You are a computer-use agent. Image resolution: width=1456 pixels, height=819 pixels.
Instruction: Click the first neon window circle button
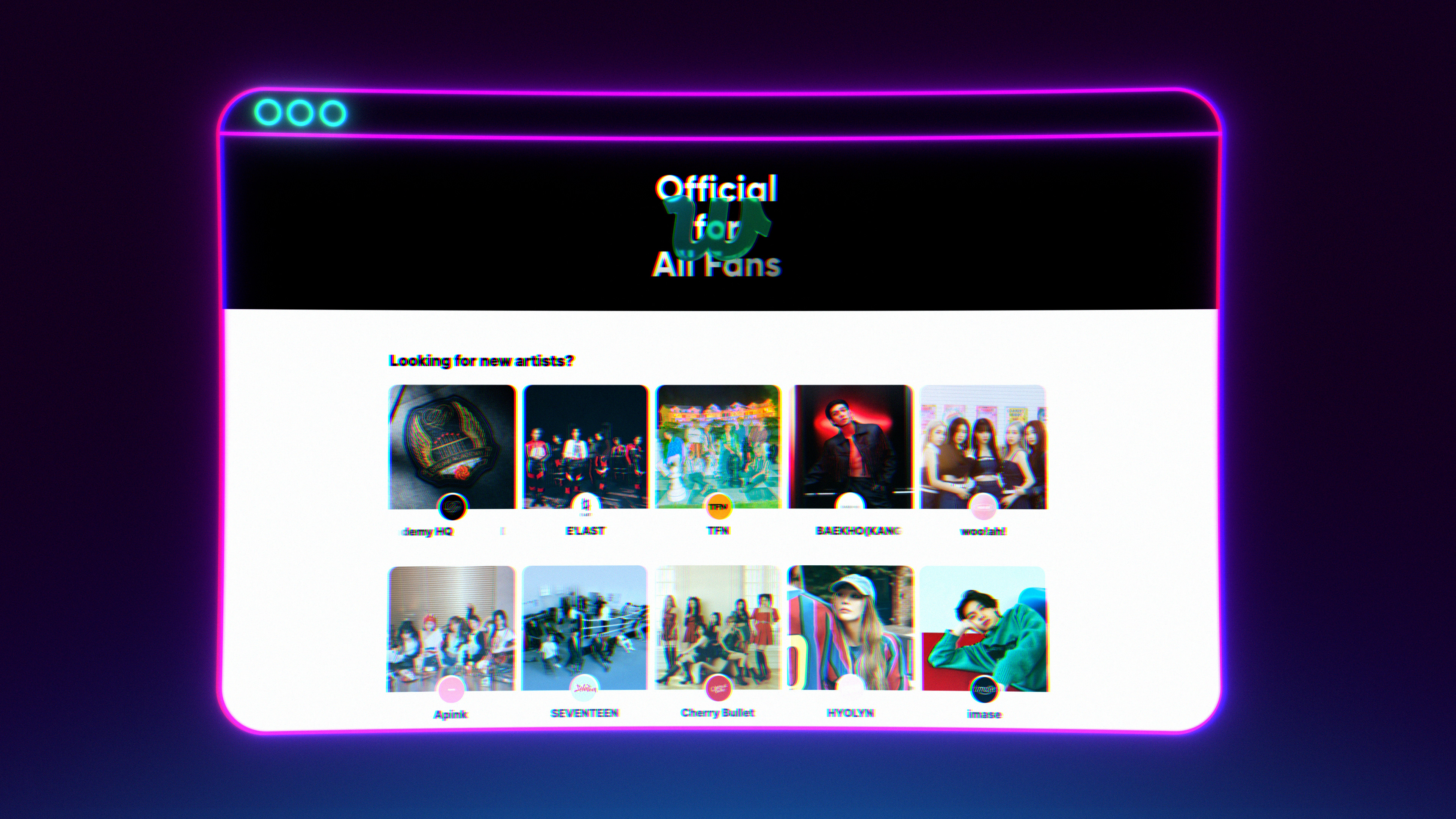pos(267,113)
